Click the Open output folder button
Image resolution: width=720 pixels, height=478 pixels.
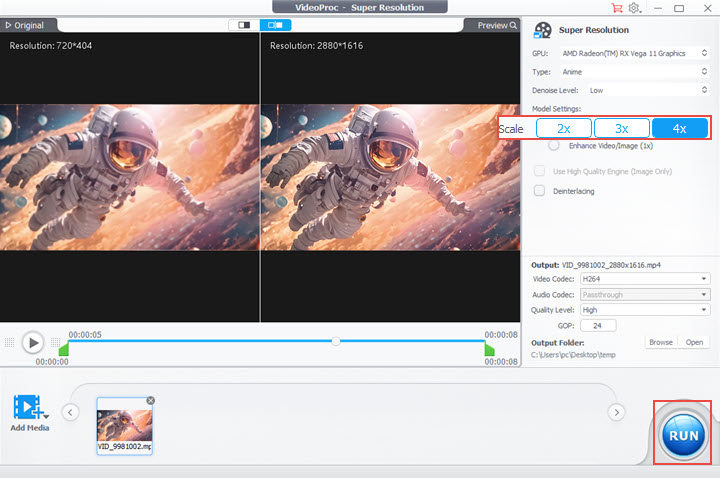tap(694, 342)
